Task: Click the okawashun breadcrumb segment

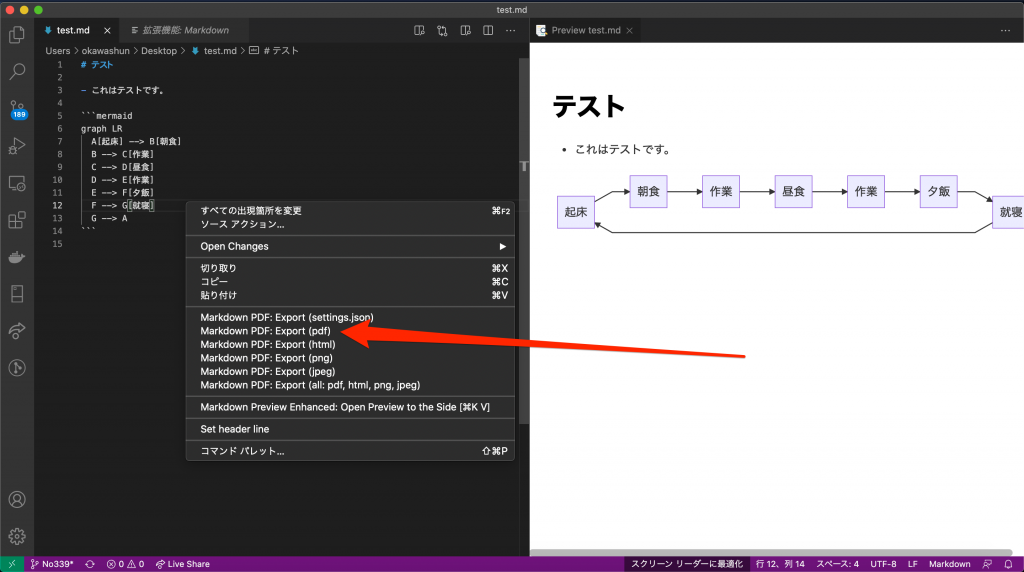Action: tap(106, 50)
